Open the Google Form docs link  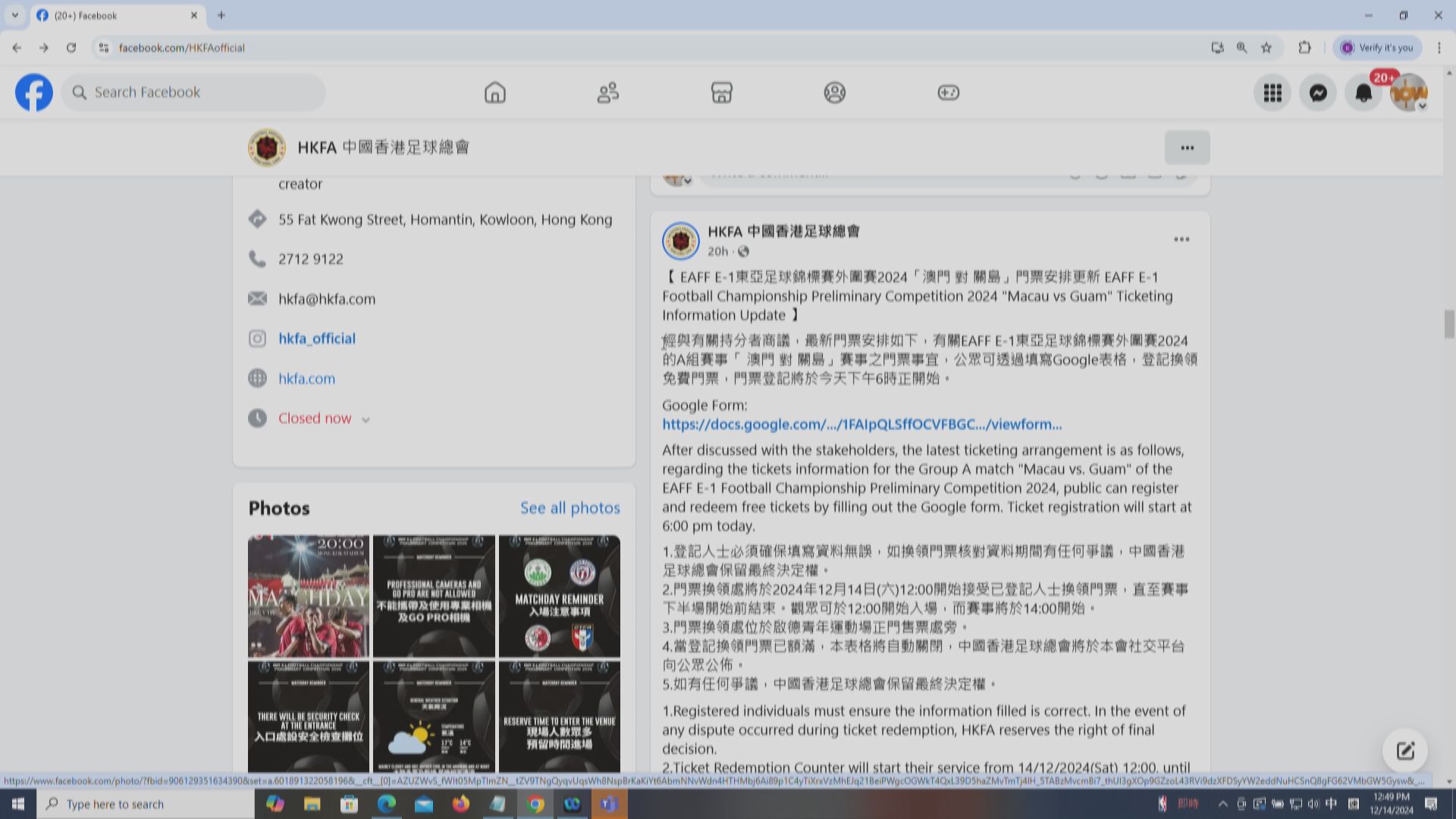click(861, 425)
